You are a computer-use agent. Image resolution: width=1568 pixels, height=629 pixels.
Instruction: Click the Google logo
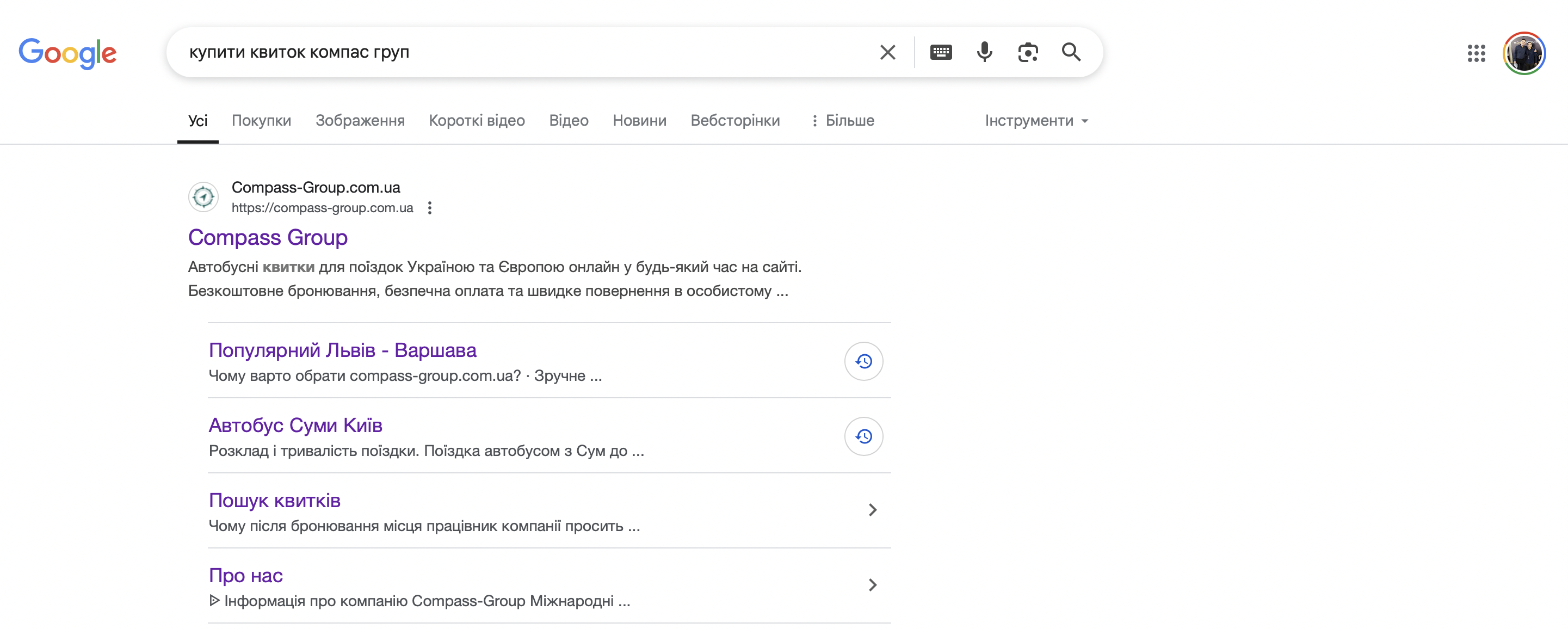tap(67, 53)
